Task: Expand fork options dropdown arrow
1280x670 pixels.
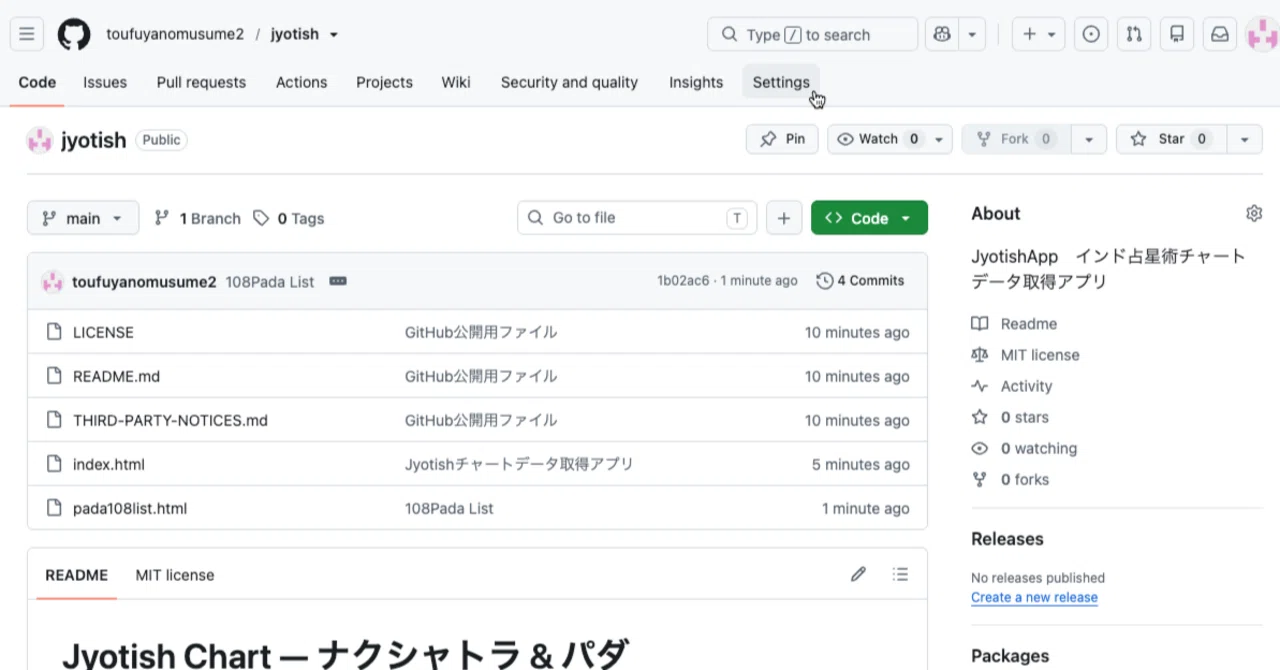Action: [1089, 139]
